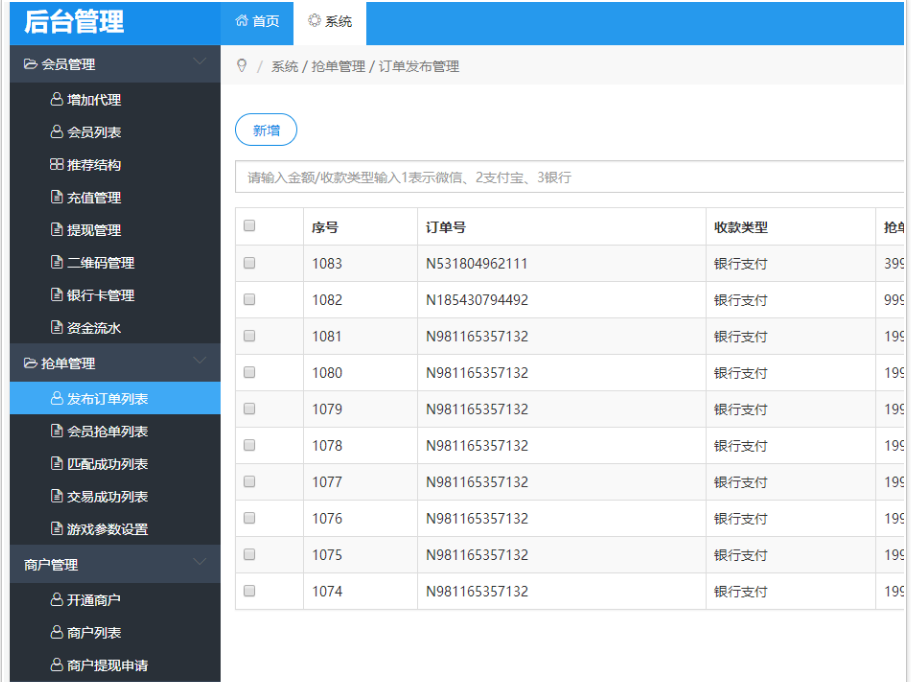Collapse the 抢单管理 menu section
Viewport: 911px width, 682px height.
[199, 362]
